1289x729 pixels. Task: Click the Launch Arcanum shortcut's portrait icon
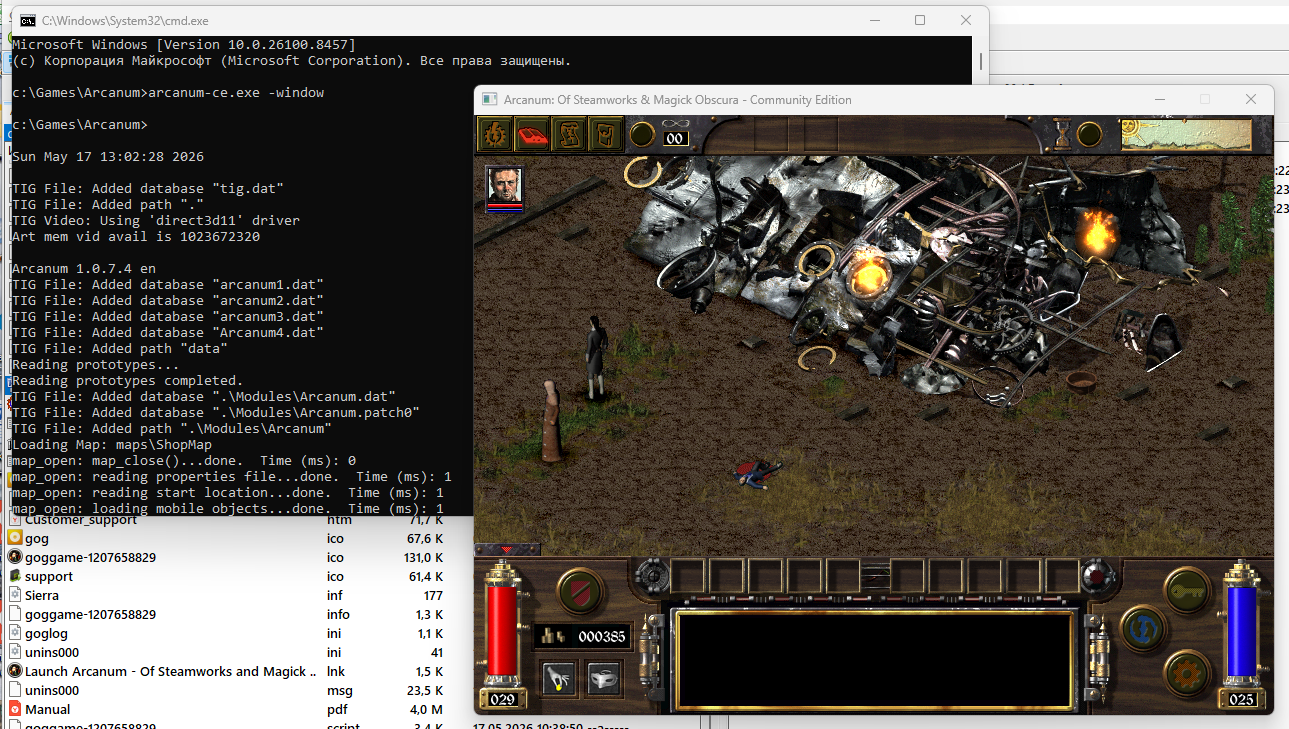click(15, 671)
